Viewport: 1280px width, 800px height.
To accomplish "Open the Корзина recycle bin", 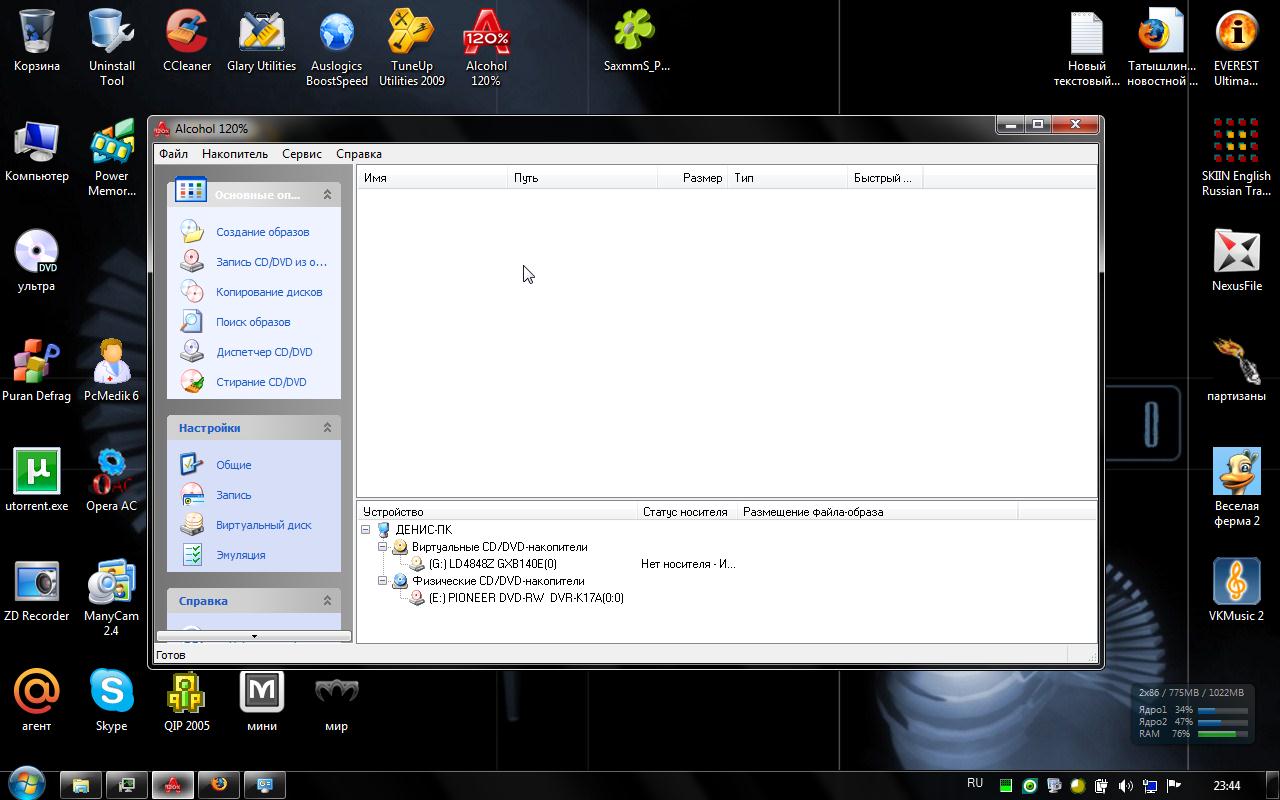I will tap(37, 40).
